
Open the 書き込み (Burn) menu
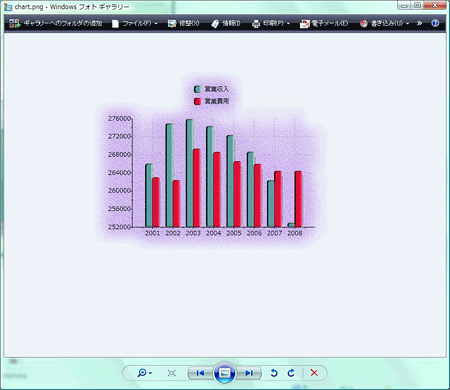(x=384, y=23)
